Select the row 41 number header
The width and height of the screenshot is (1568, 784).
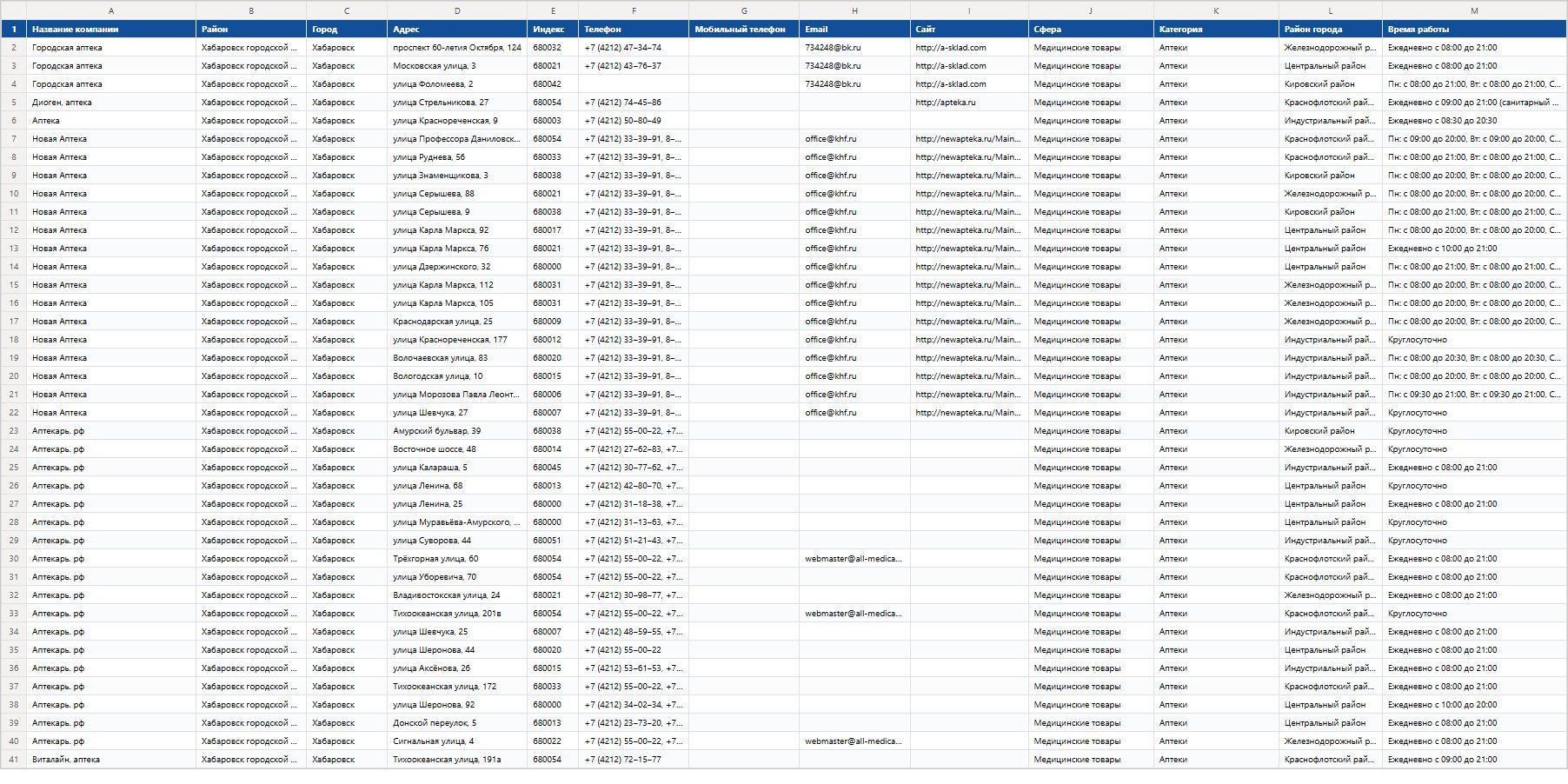13,760
